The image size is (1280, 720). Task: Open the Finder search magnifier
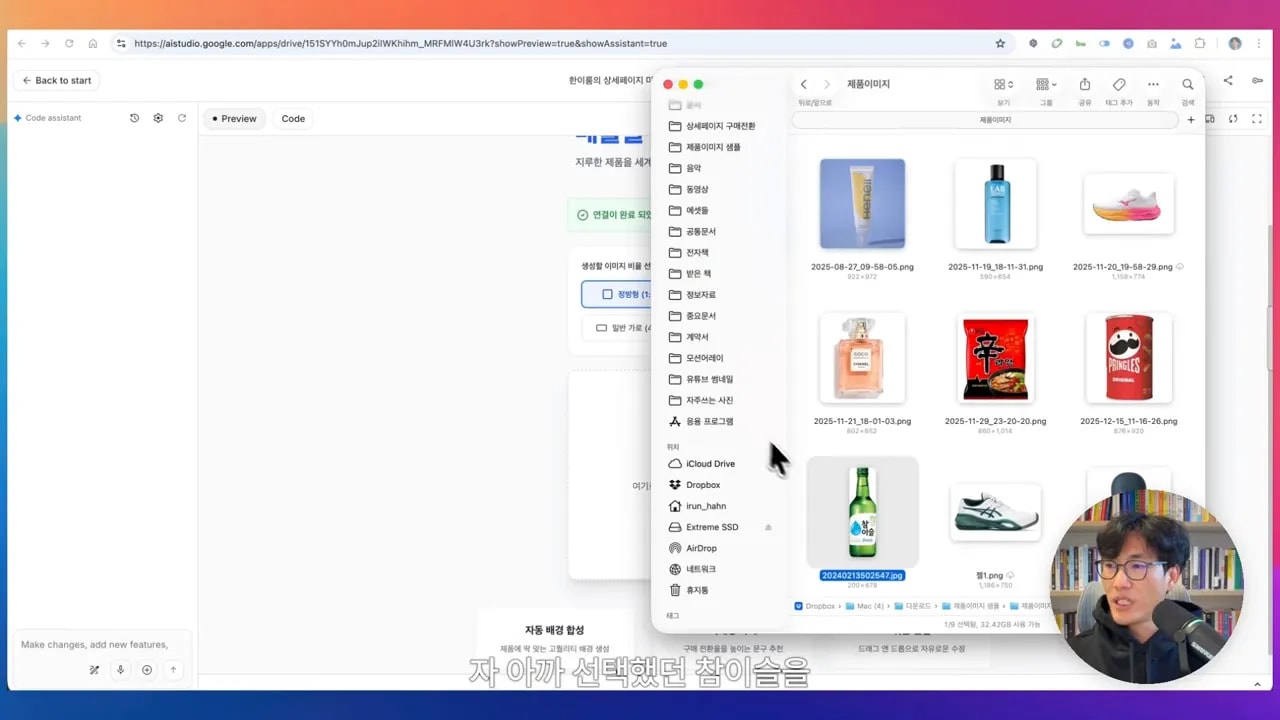[1188, 85]
